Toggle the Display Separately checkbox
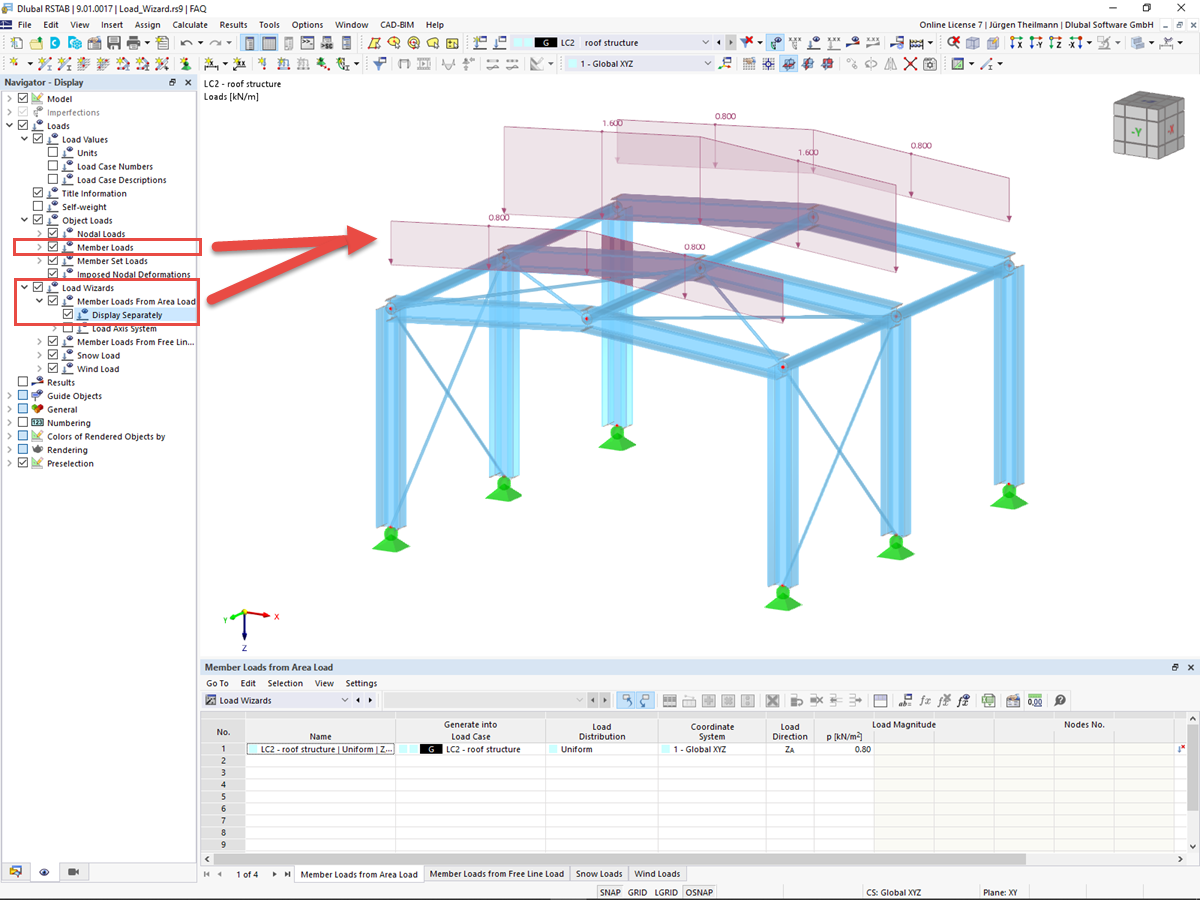The height and width of the screenshot is (900, 1200). (68, 315)
